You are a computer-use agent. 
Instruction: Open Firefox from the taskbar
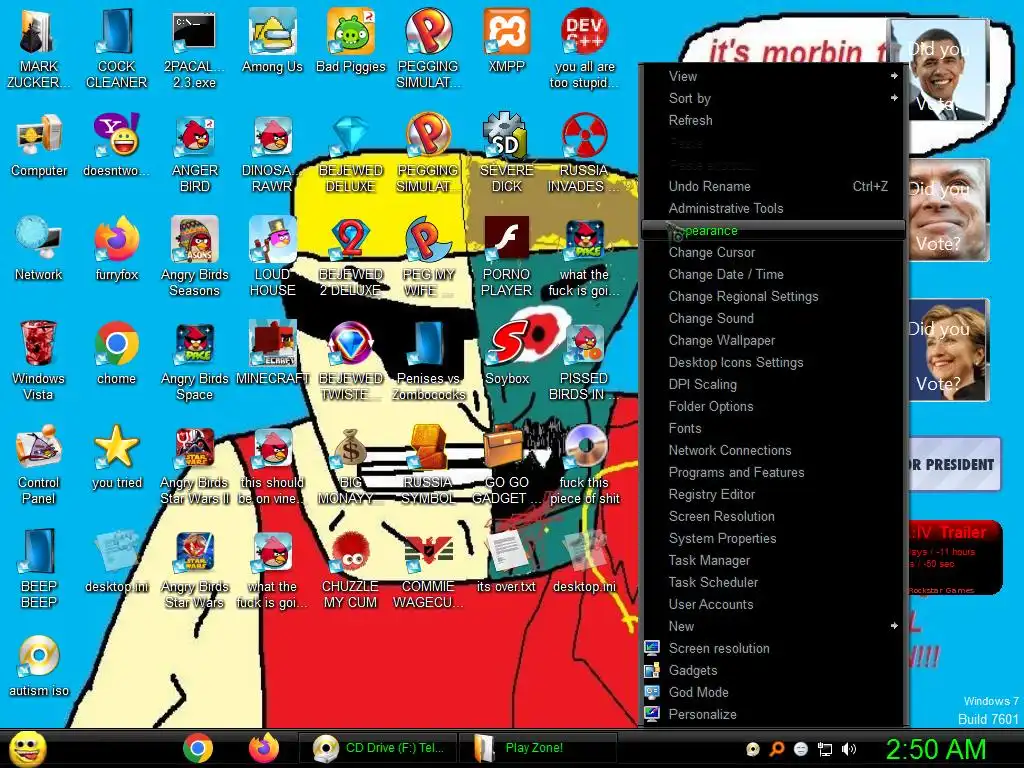coord(264,748)
